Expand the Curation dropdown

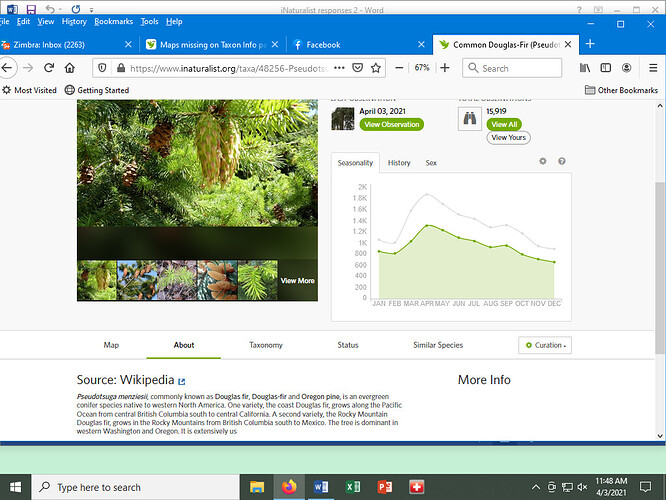coord(545,345)
